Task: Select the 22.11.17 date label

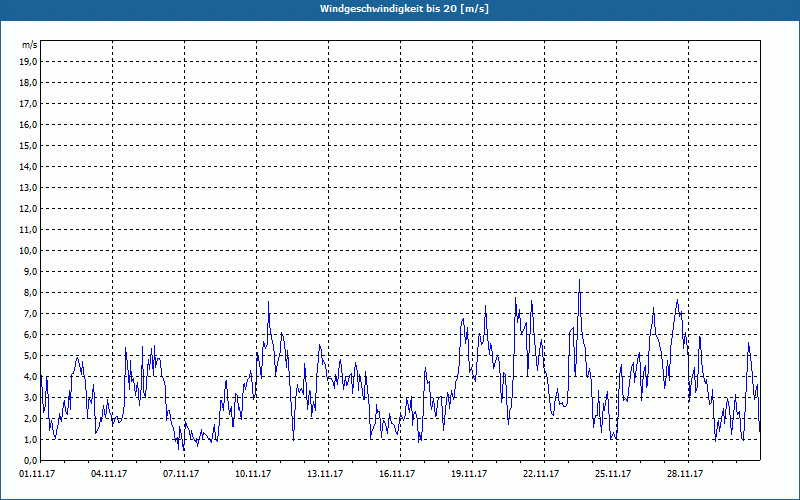Action: click(541, 474)
